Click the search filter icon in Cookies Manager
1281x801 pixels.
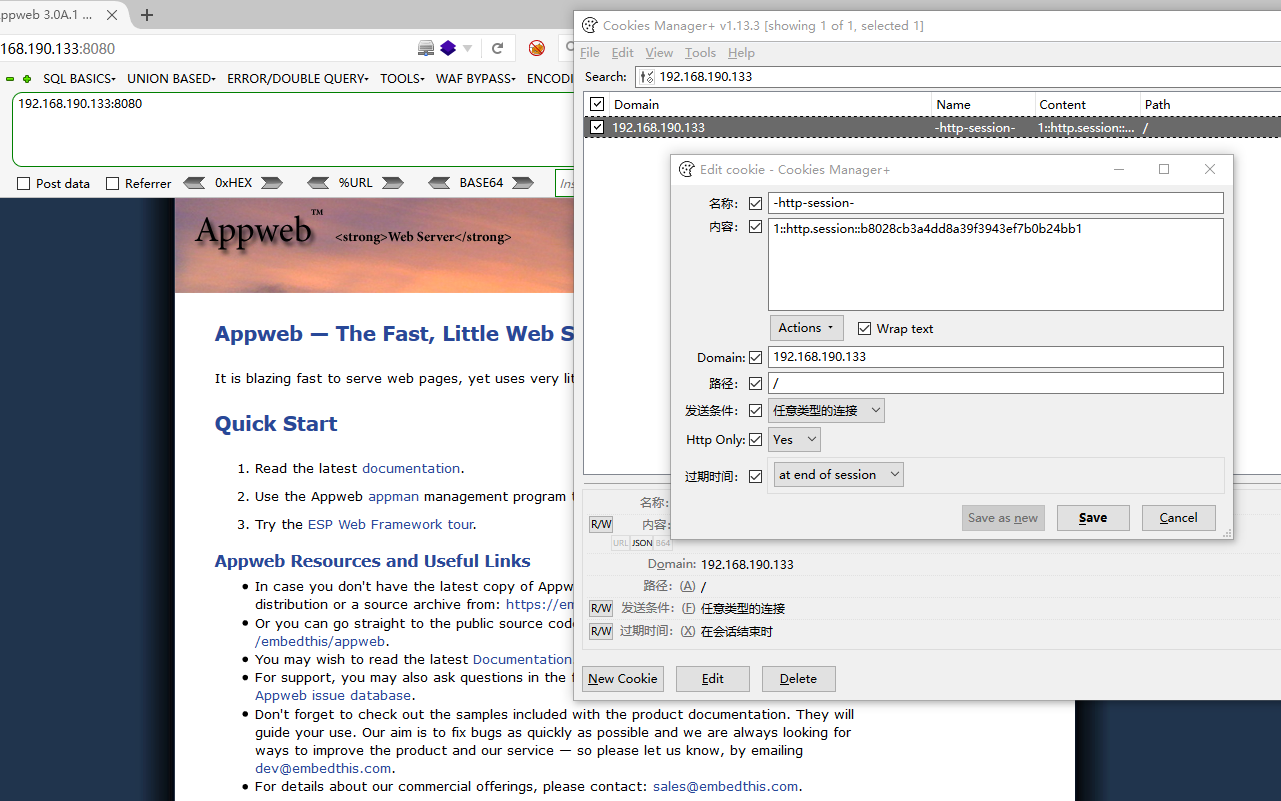tap(647, 77)
